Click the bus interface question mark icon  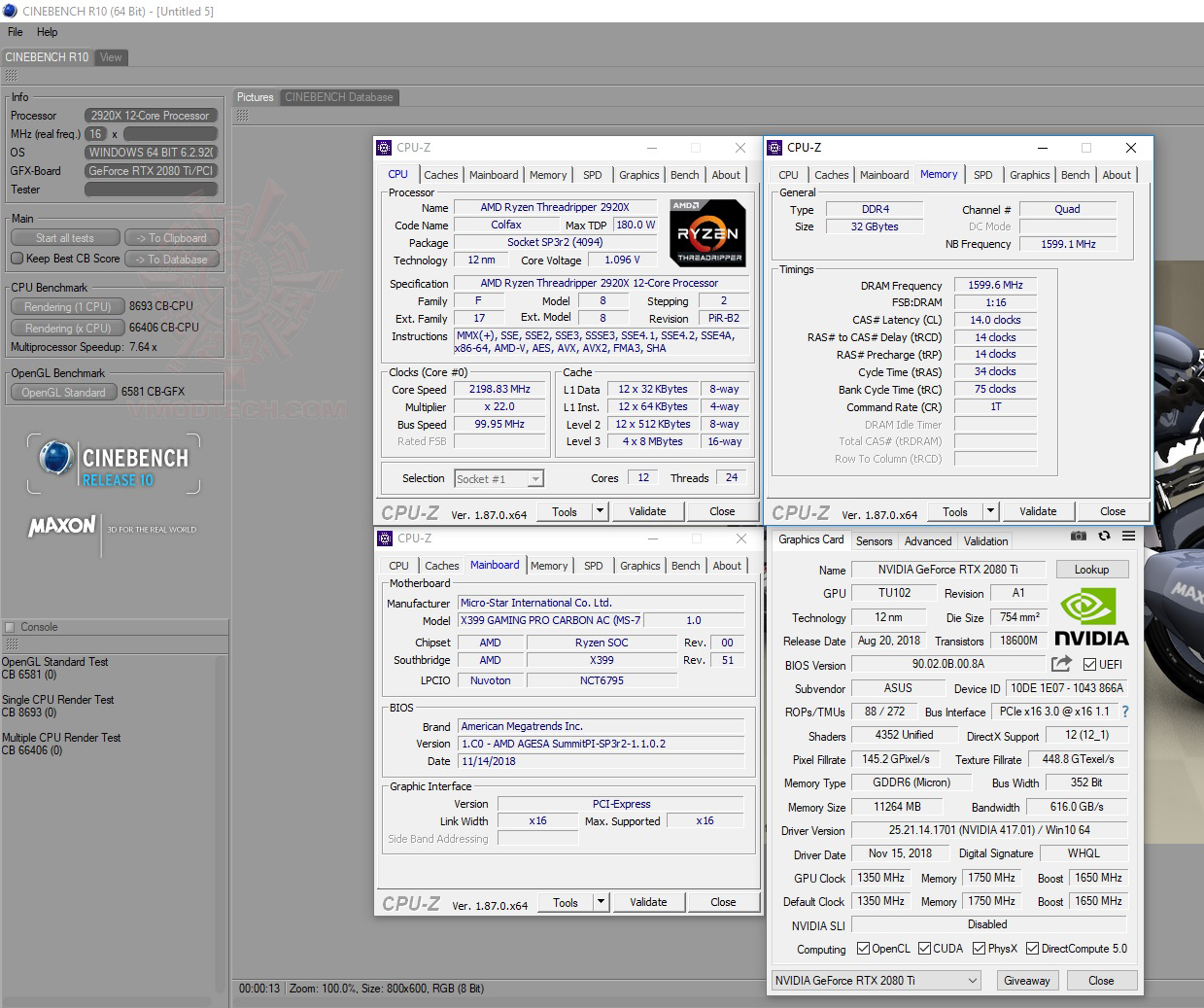(x=1125, y=712)
